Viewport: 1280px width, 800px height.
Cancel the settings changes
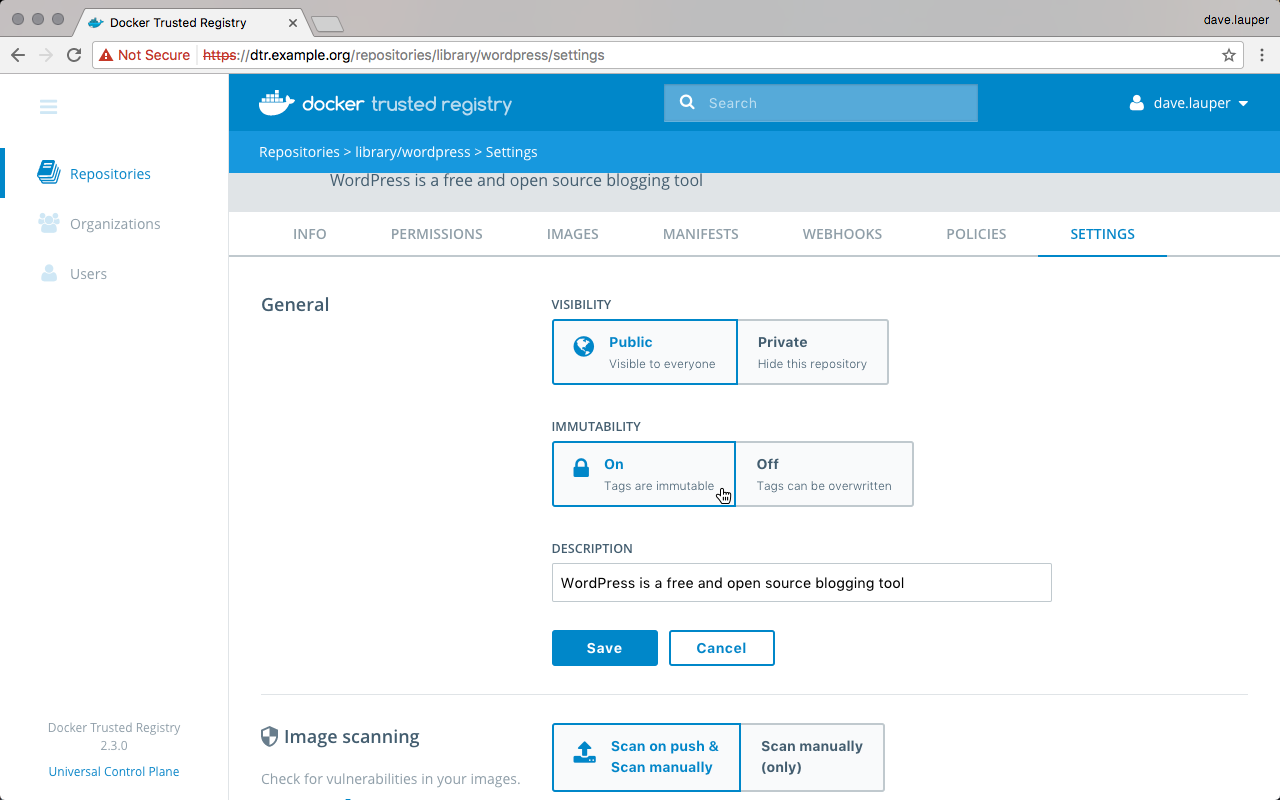[721, 648]
